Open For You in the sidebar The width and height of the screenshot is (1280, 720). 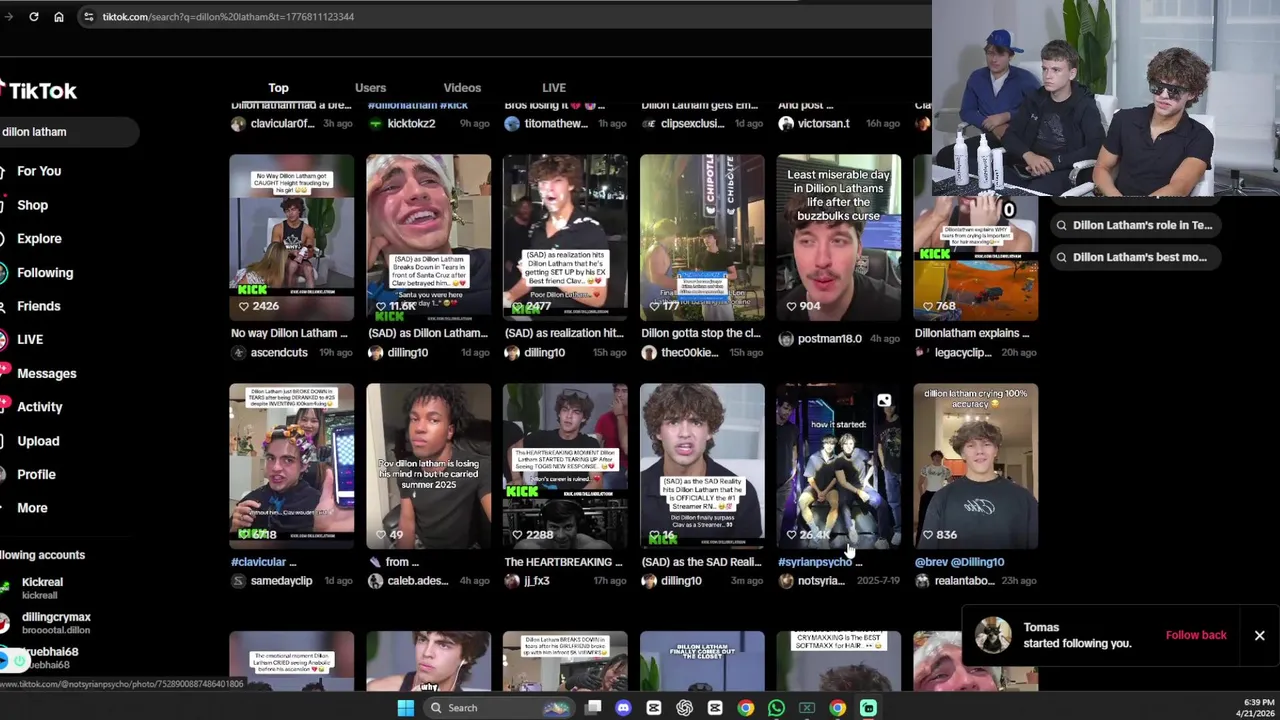point(38,171)
